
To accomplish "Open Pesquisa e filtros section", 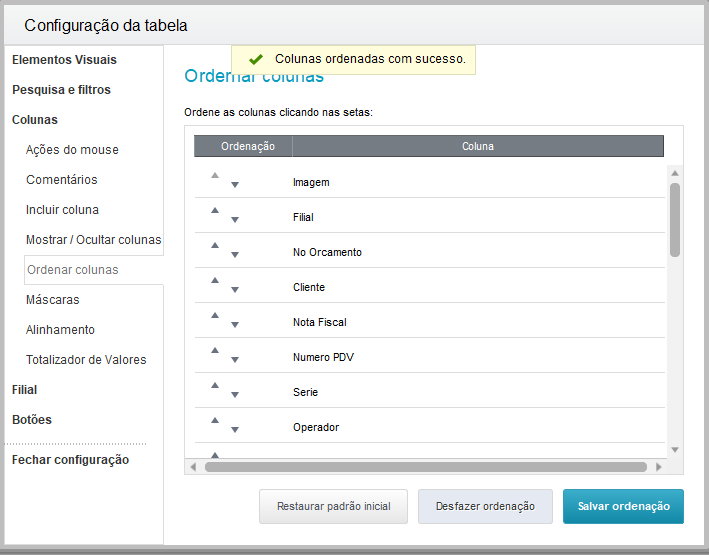I will (61, 90).
